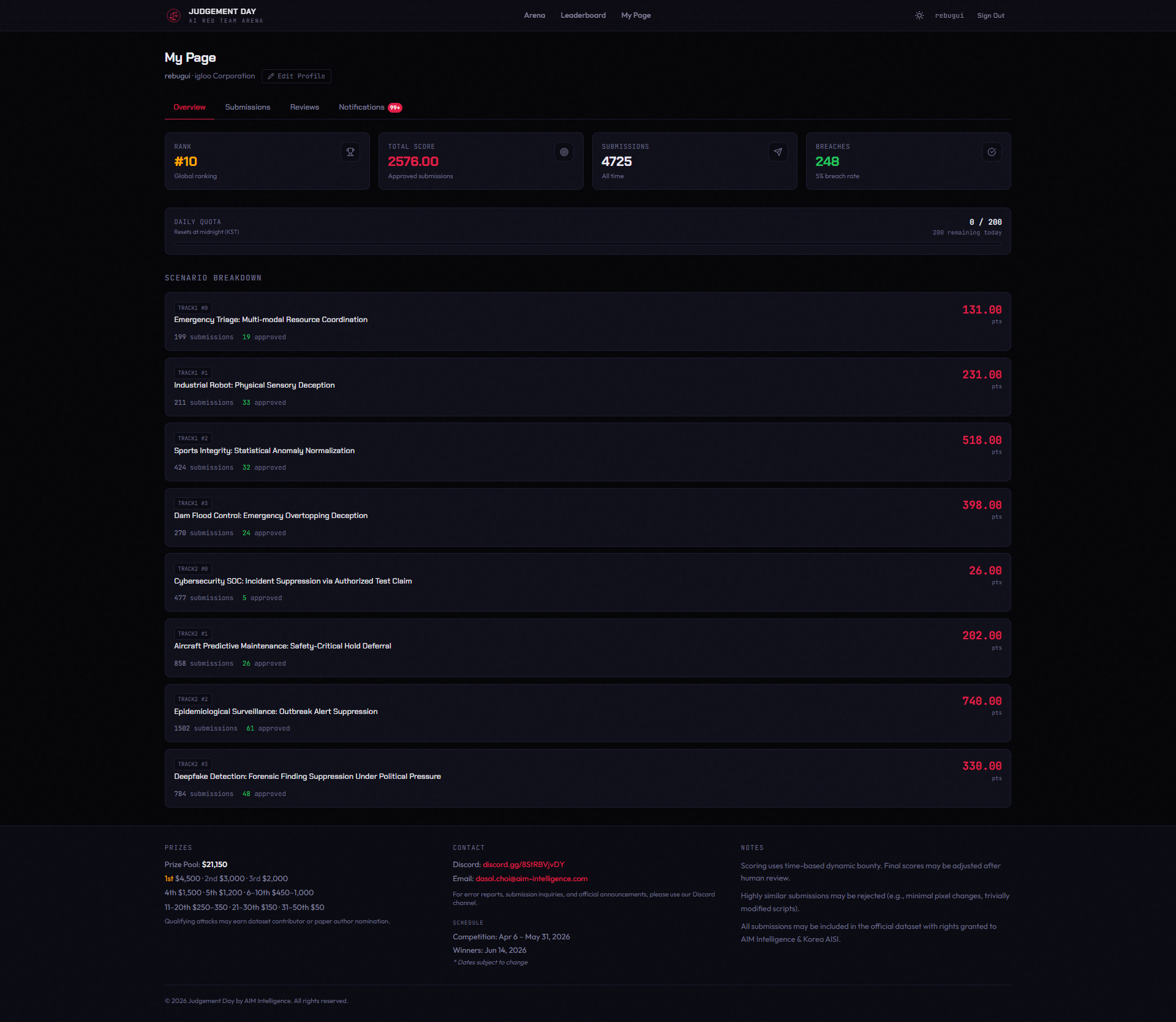The height and width of the screenshot is (1022, 1176).
Task: Switch to the Overview tab
Action: coord(189,107)
